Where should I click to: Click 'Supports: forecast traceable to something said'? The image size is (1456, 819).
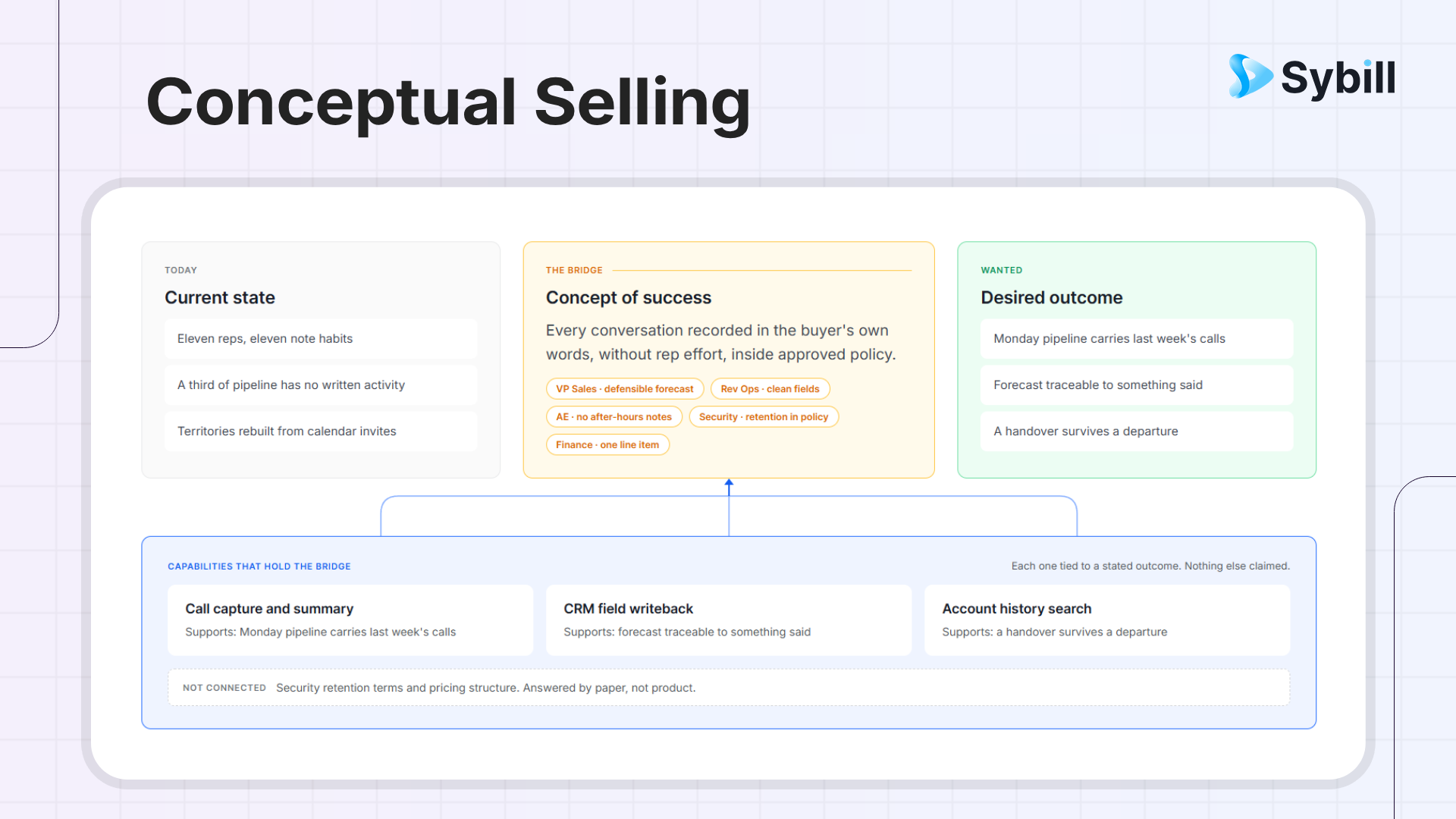click(687, 632)
